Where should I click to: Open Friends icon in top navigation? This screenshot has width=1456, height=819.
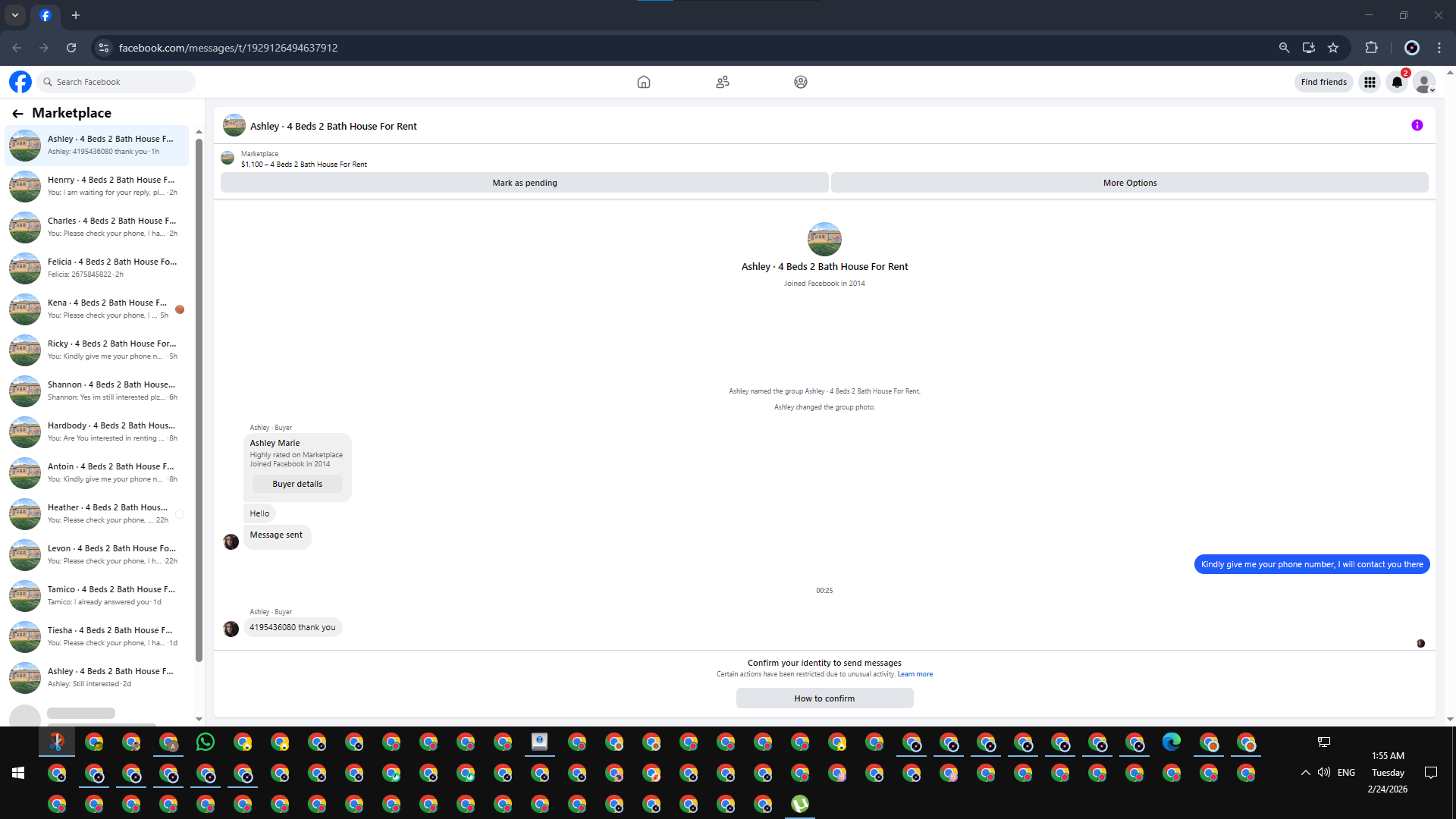tap(722, 82)
